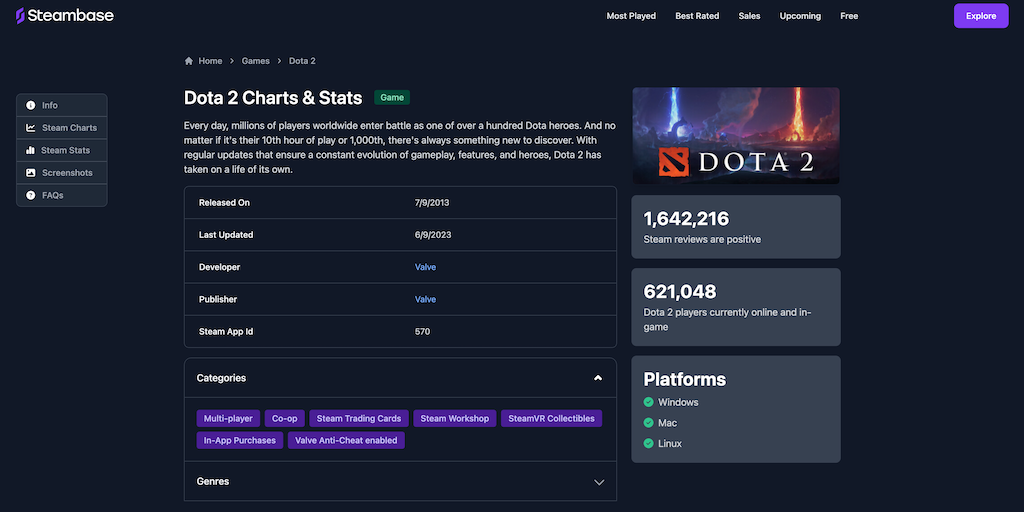Viewport: 1024px width, 512px height.
Task: Click the Info sidebar icon
Action: 30,105
